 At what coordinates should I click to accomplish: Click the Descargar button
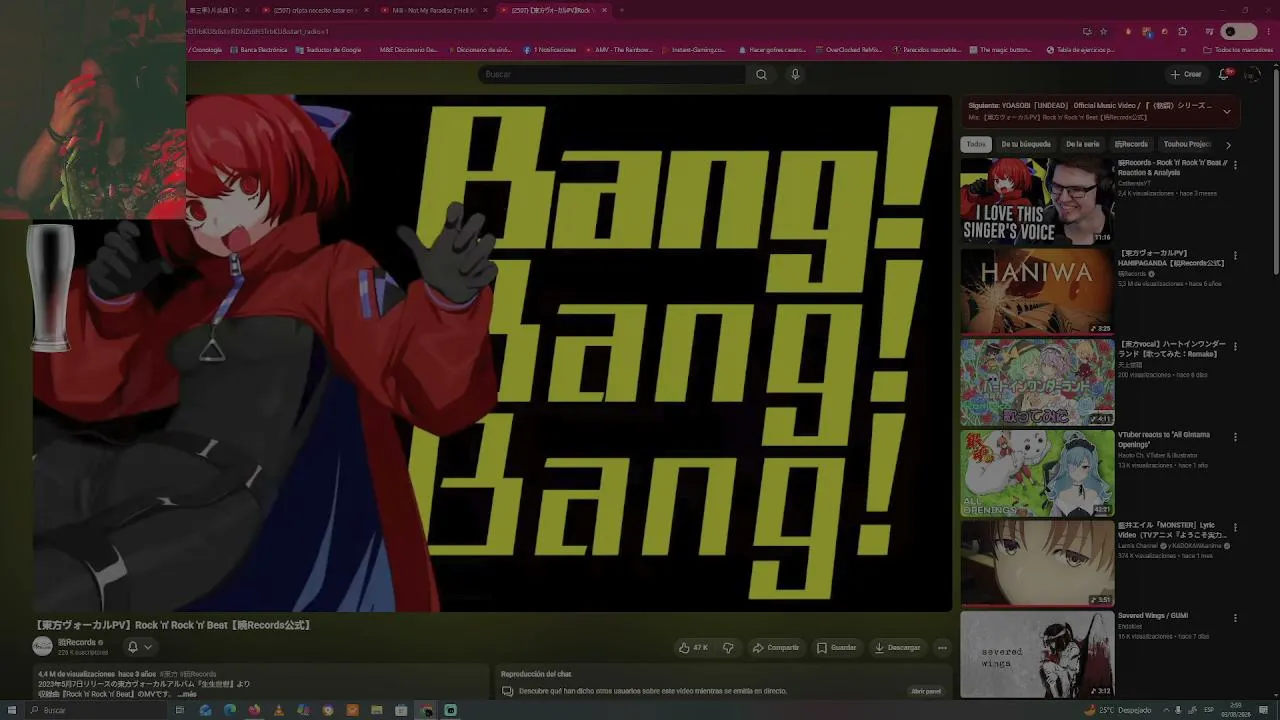click(897, 647)
